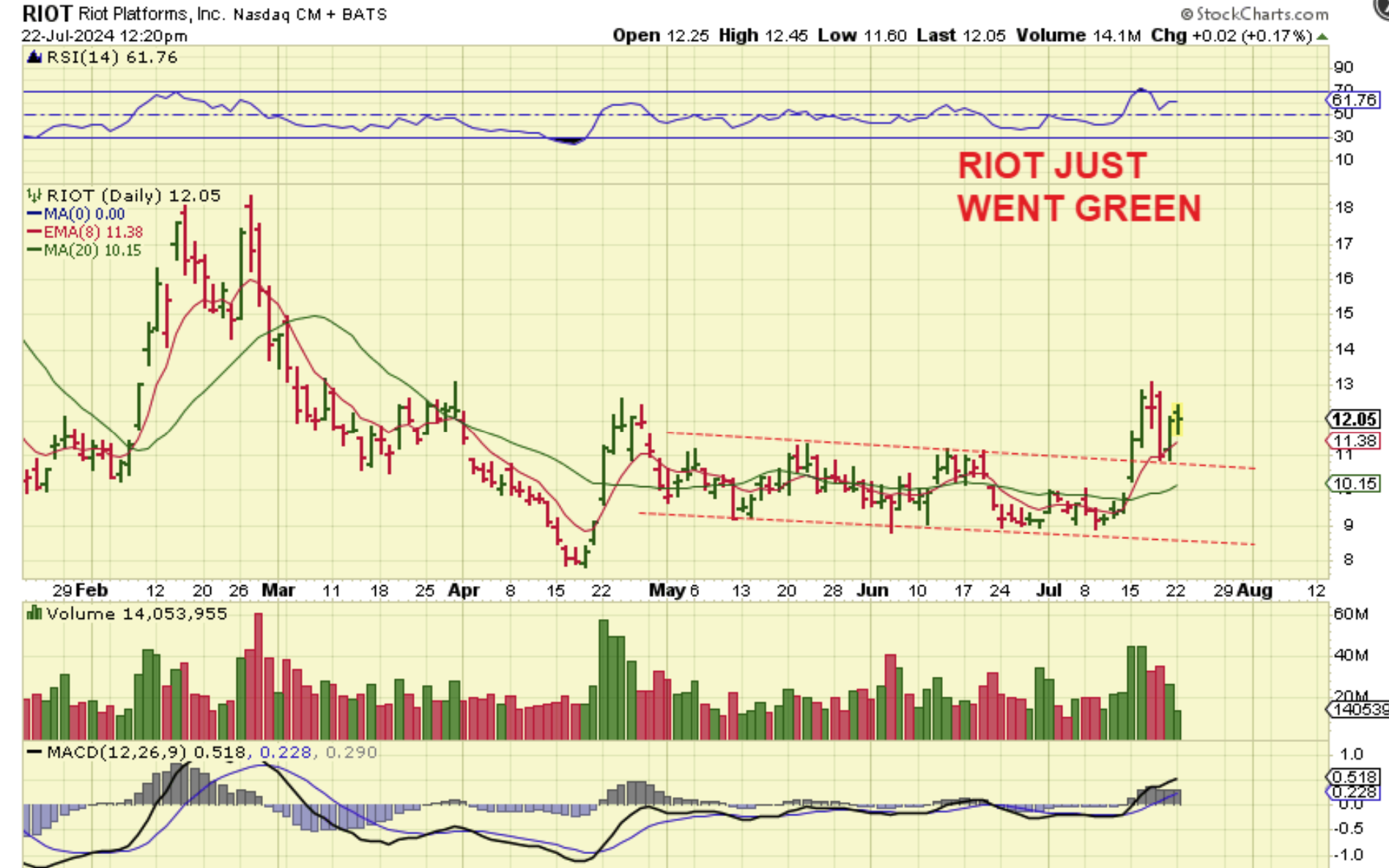Click the Chg +0.02 (+0.17%) value
1389x868 pixels.
(1231, 35)
